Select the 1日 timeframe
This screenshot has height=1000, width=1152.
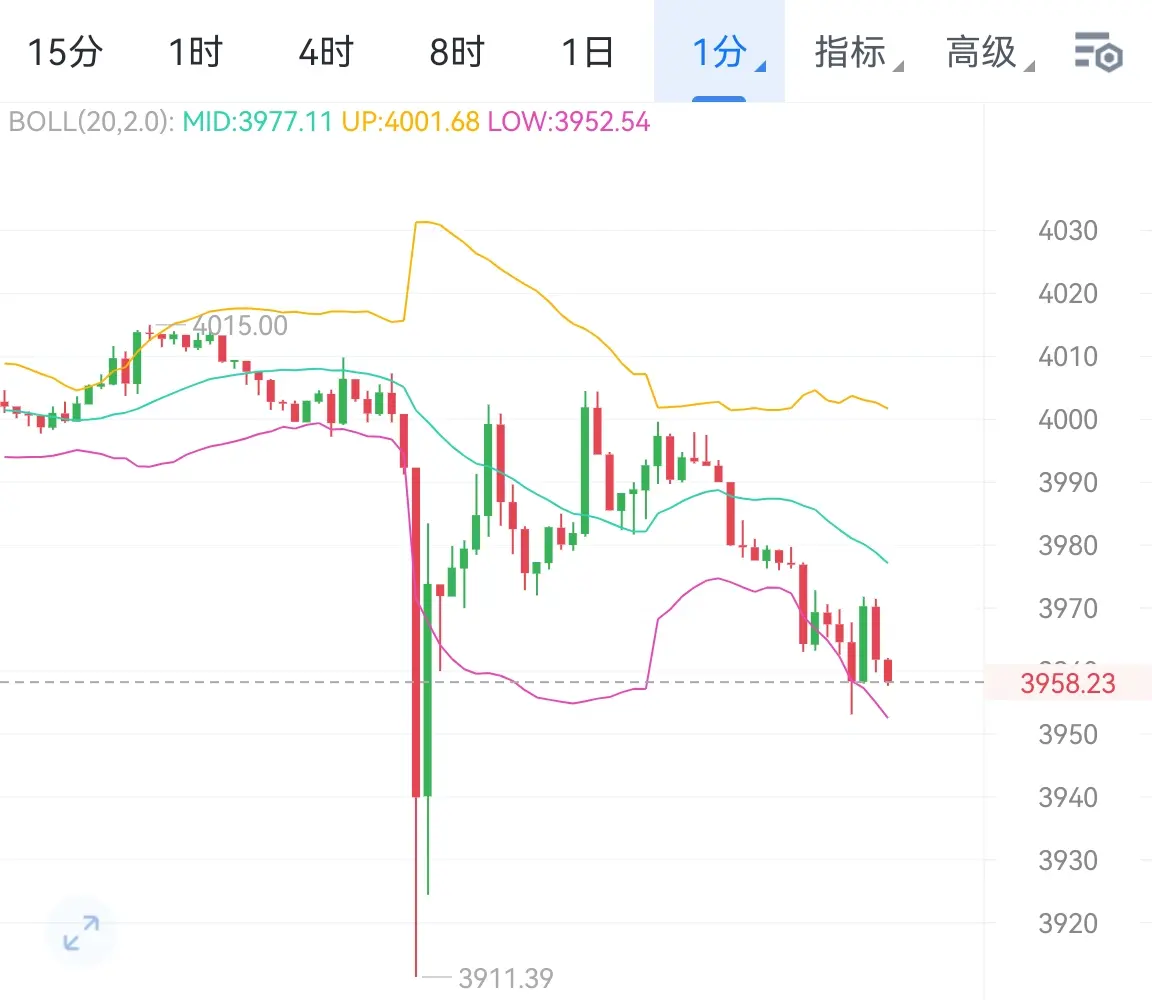(588, 52)
